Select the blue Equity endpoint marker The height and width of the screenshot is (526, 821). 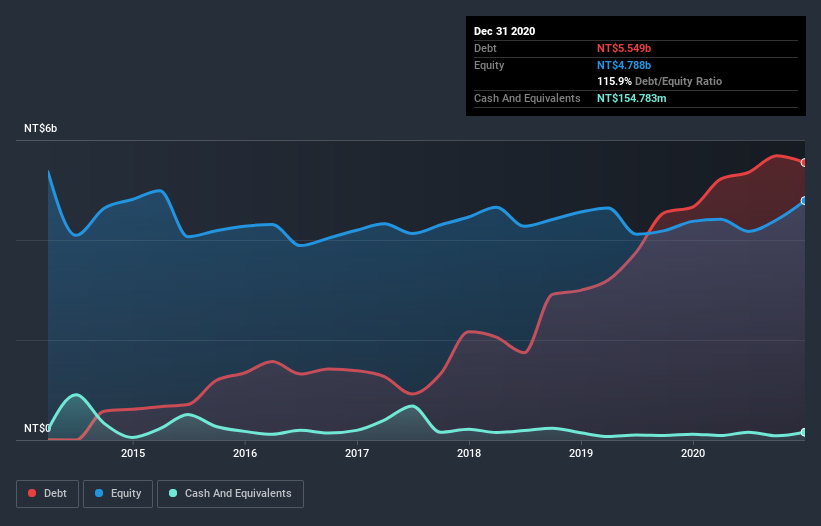(x=804, y=200)
